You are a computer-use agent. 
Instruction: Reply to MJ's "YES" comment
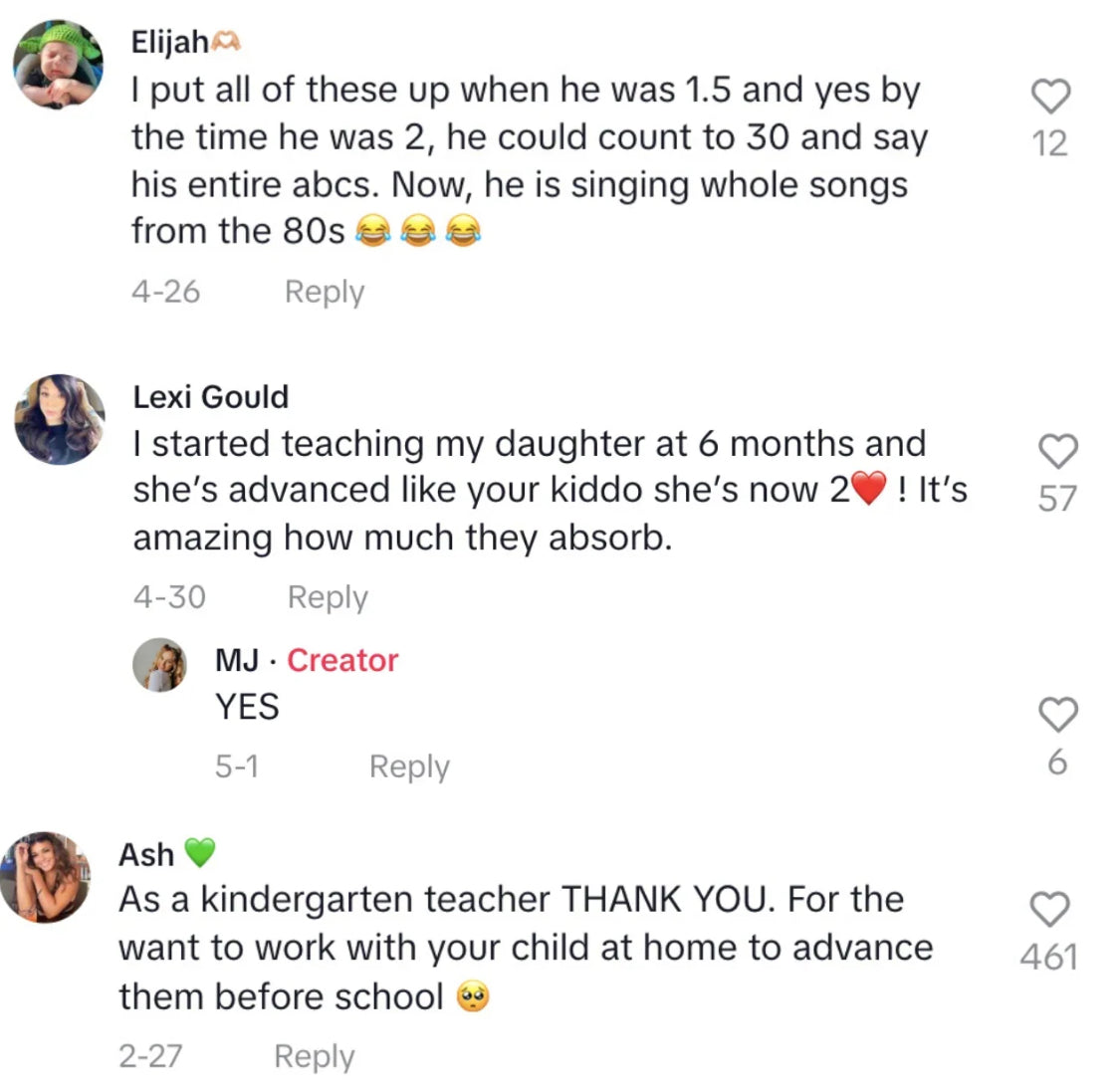click(409, 766)
